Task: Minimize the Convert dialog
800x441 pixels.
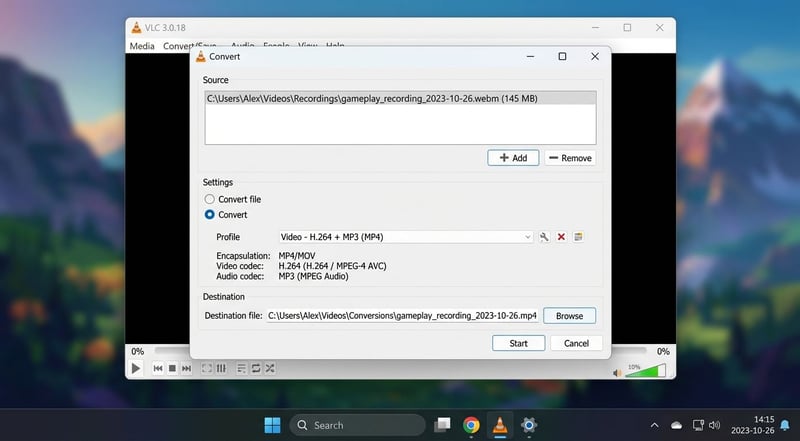Action: click(x=531, y=57)
